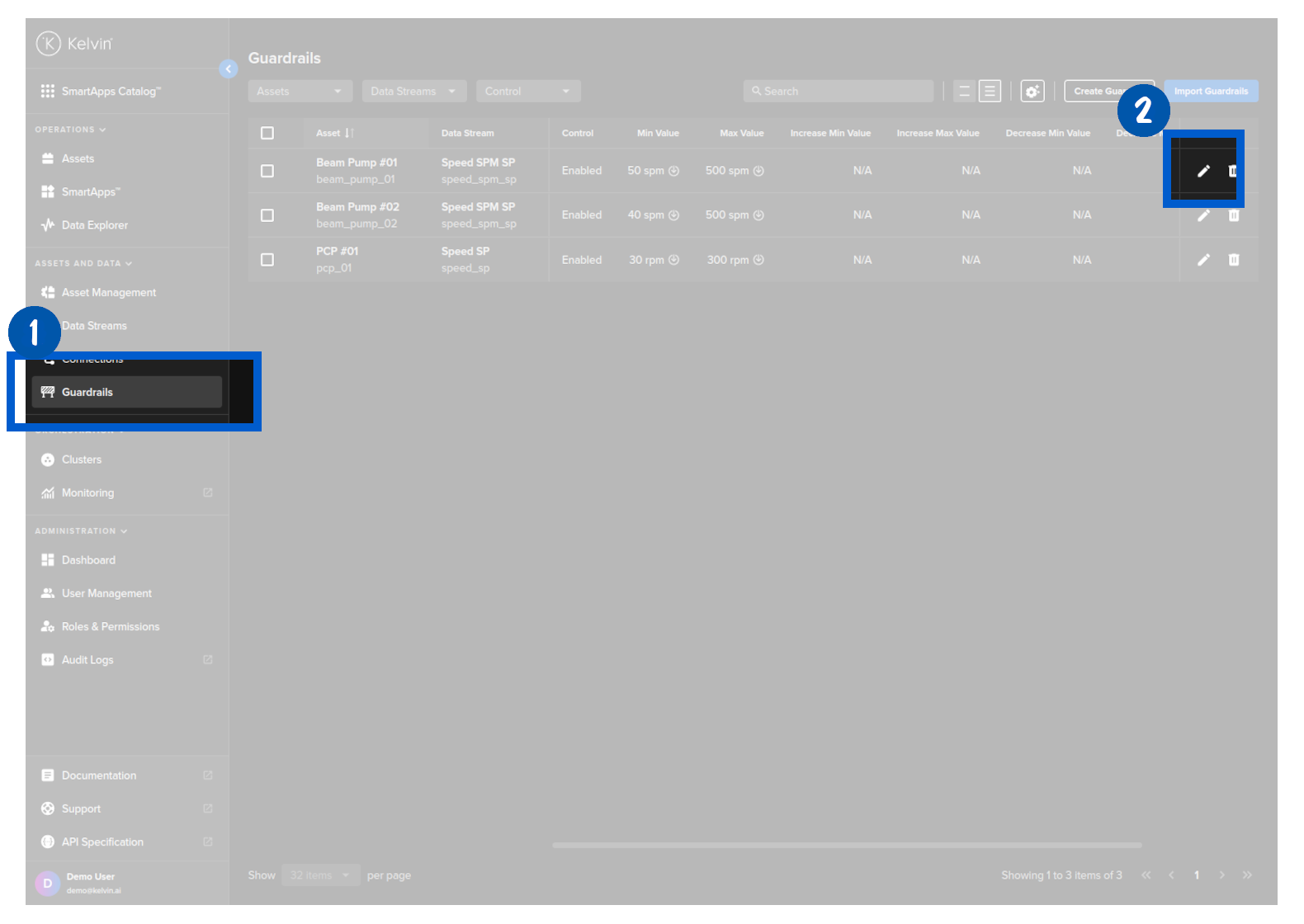Click the horizontal scrollbar under the table
The width and height of the screenshot is (1304, 924).
coord(846,845)
